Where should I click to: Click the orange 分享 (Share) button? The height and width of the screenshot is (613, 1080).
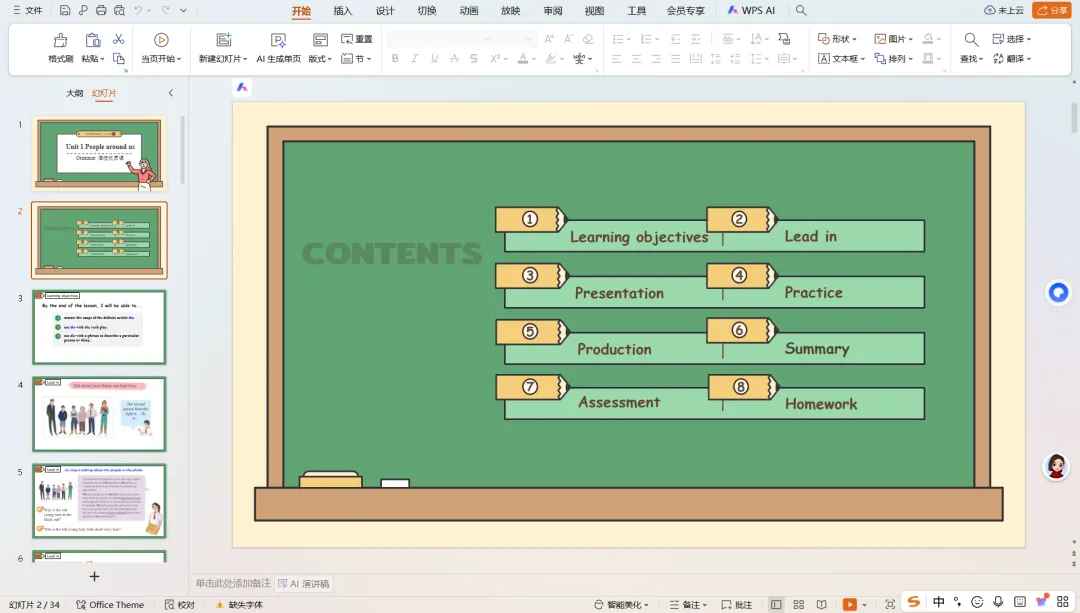click(x=1052, y=10)
